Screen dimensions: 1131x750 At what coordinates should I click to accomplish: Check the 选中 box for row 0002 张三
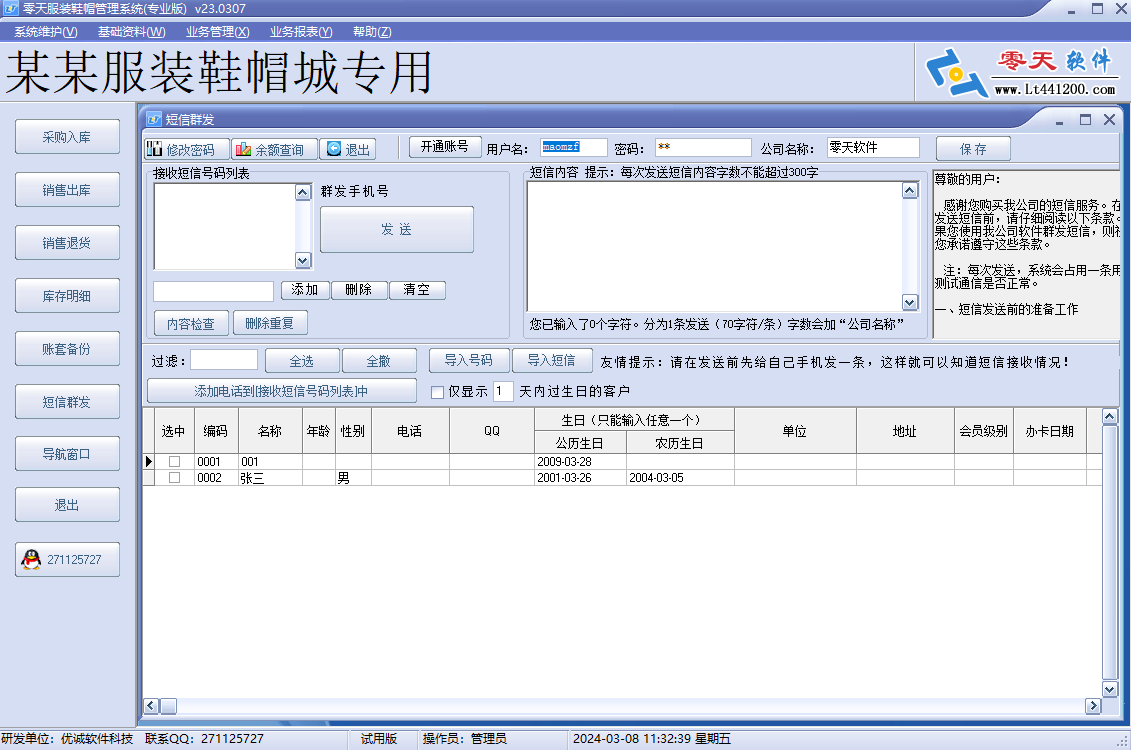click(x=174, y=477)
